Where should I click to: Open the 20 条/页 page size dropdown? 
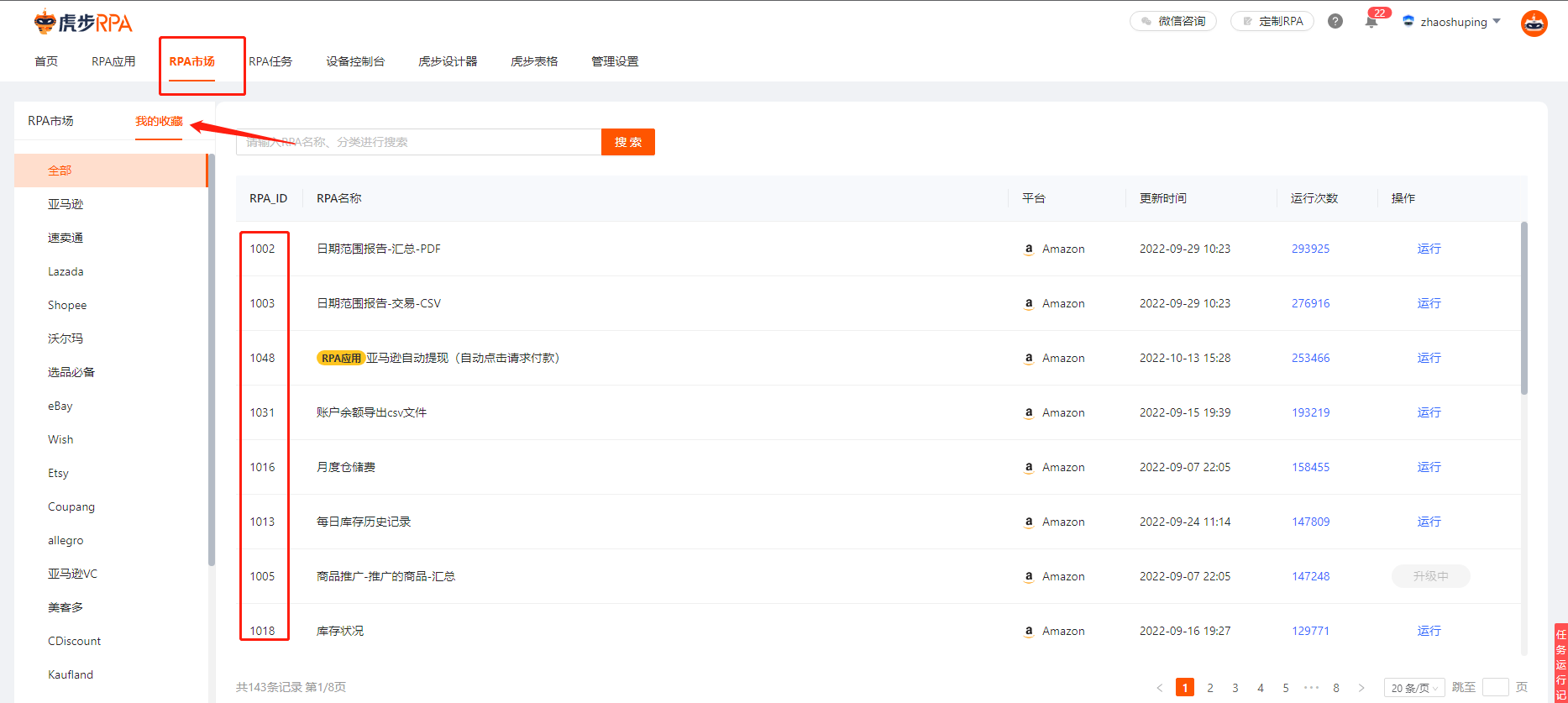[x=1414, y=687]
